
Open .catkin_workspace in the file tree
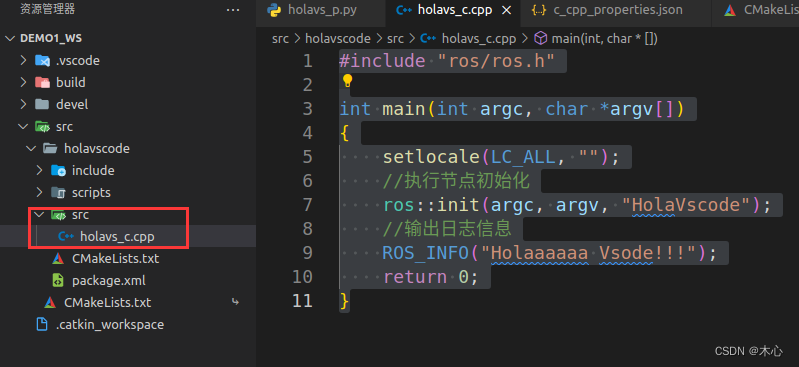click(x=128, y=325)
